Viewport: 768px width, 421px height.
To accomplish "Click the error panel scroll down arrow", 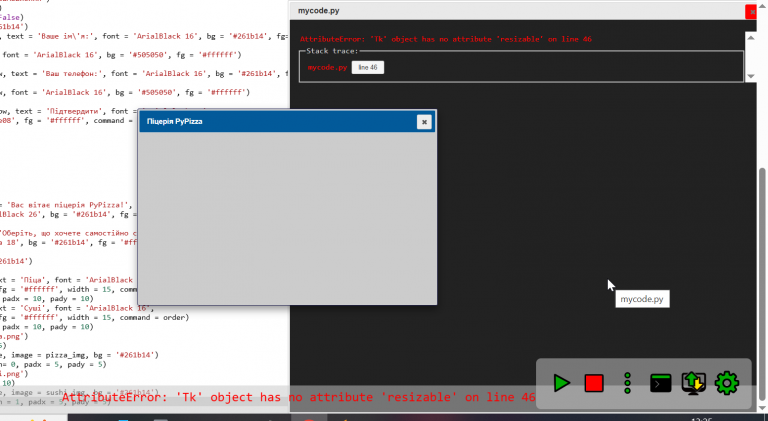I will coord(751,76).
